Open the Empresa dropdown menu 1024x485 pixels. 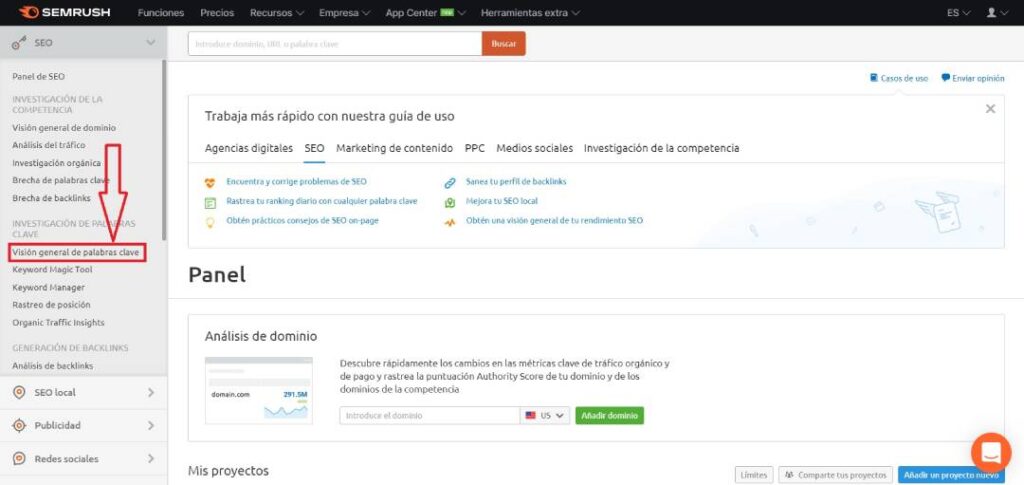(345, 12)
